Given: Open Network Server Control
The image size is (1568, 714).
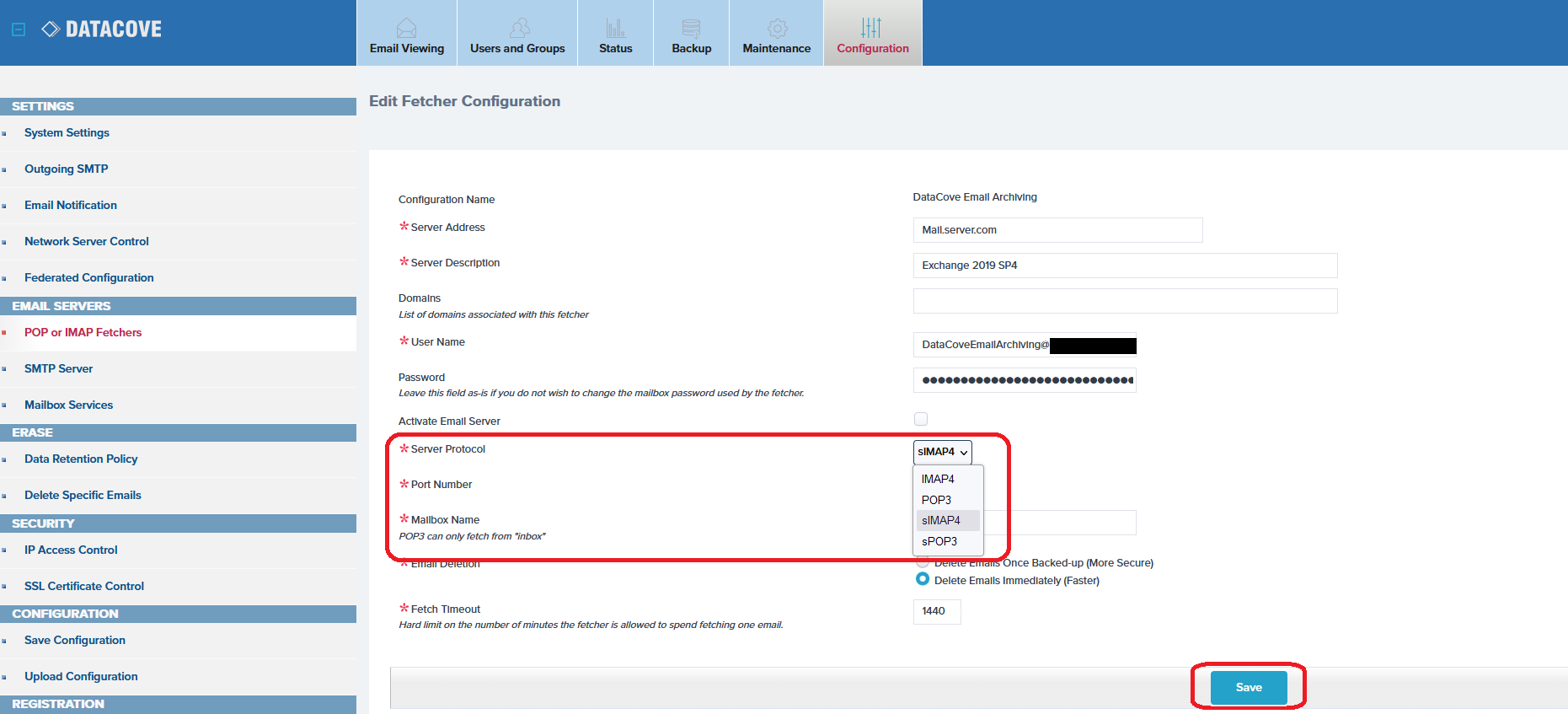Looking at the screenshot, I should pos(87,242).
